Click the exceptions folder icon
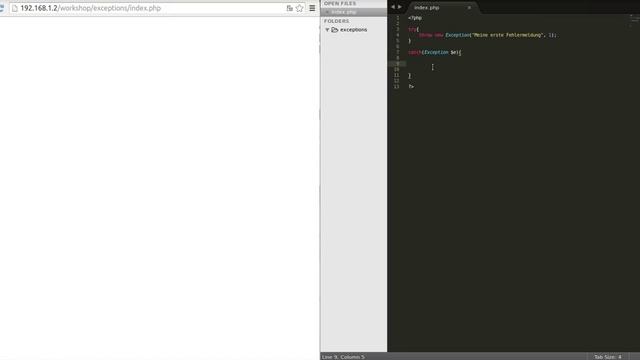Screen dimensions: 640x360 click(335, 30)
